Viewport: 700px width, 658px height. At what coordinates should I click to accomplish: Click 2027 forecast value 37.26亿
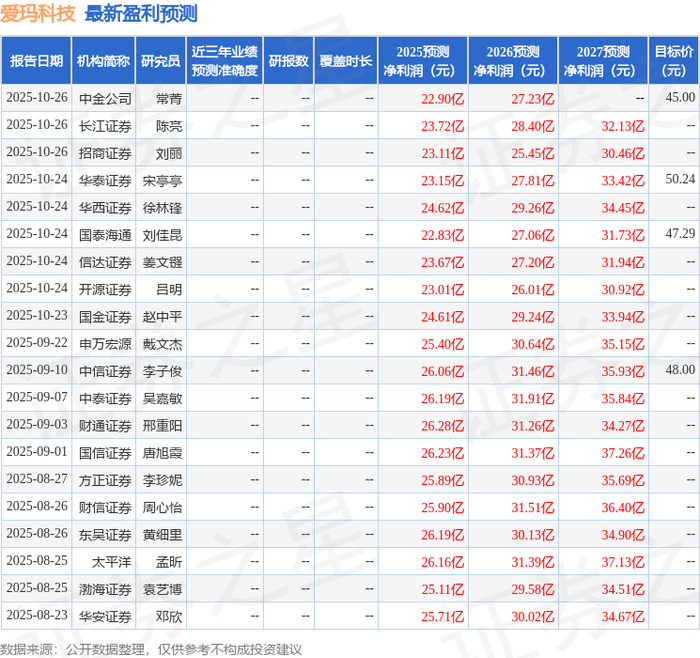tap(623, 453)
